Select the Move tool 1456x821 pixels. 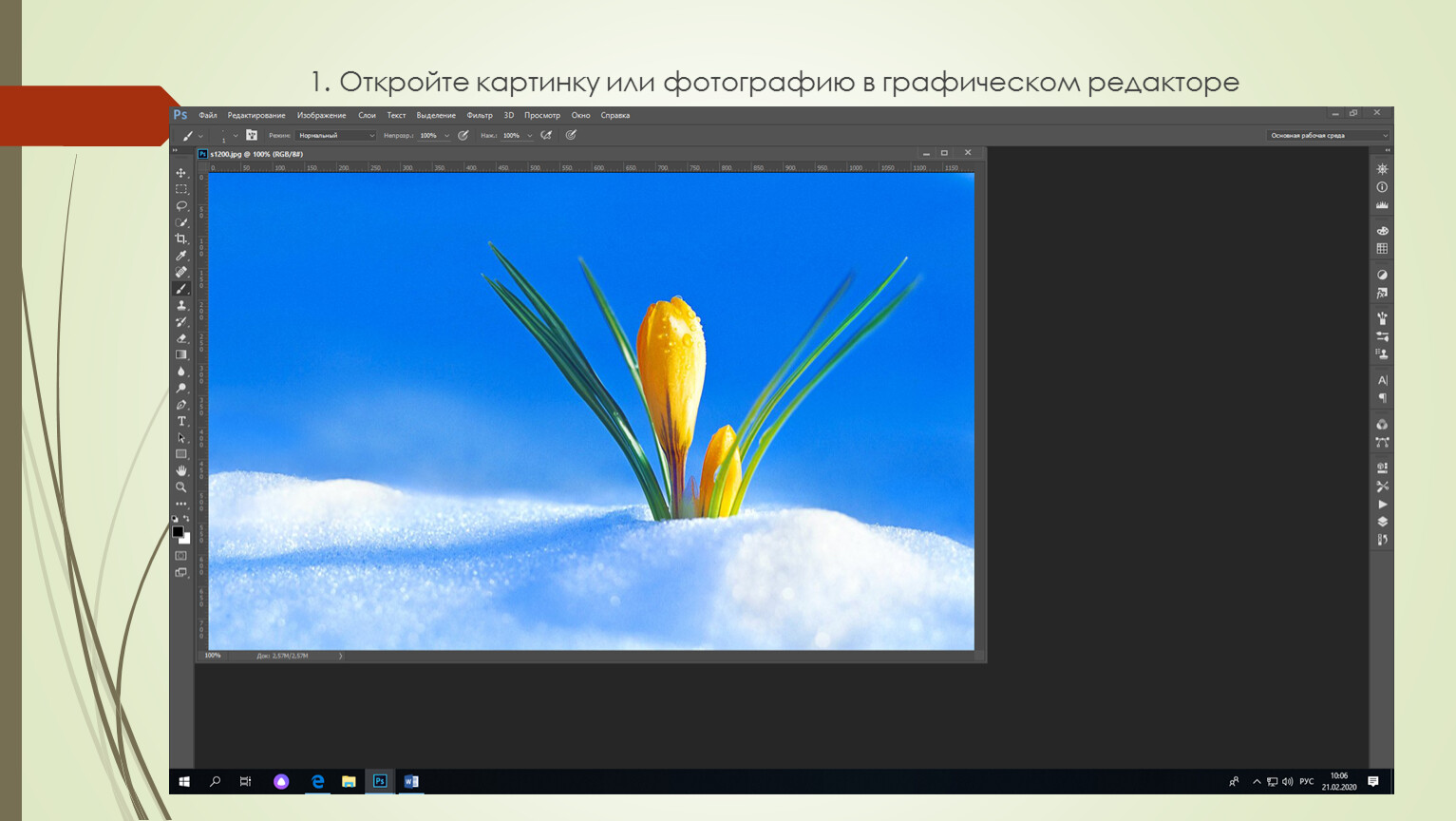point(180,173)
